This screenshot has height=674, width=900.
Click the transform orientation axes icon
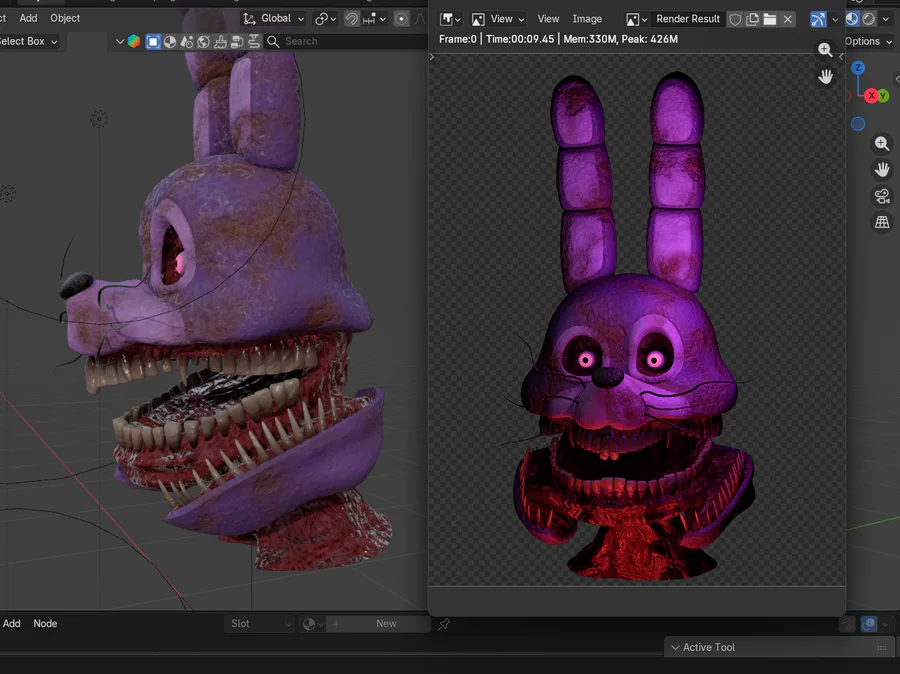pyautogui.click(x=249, y=19)
